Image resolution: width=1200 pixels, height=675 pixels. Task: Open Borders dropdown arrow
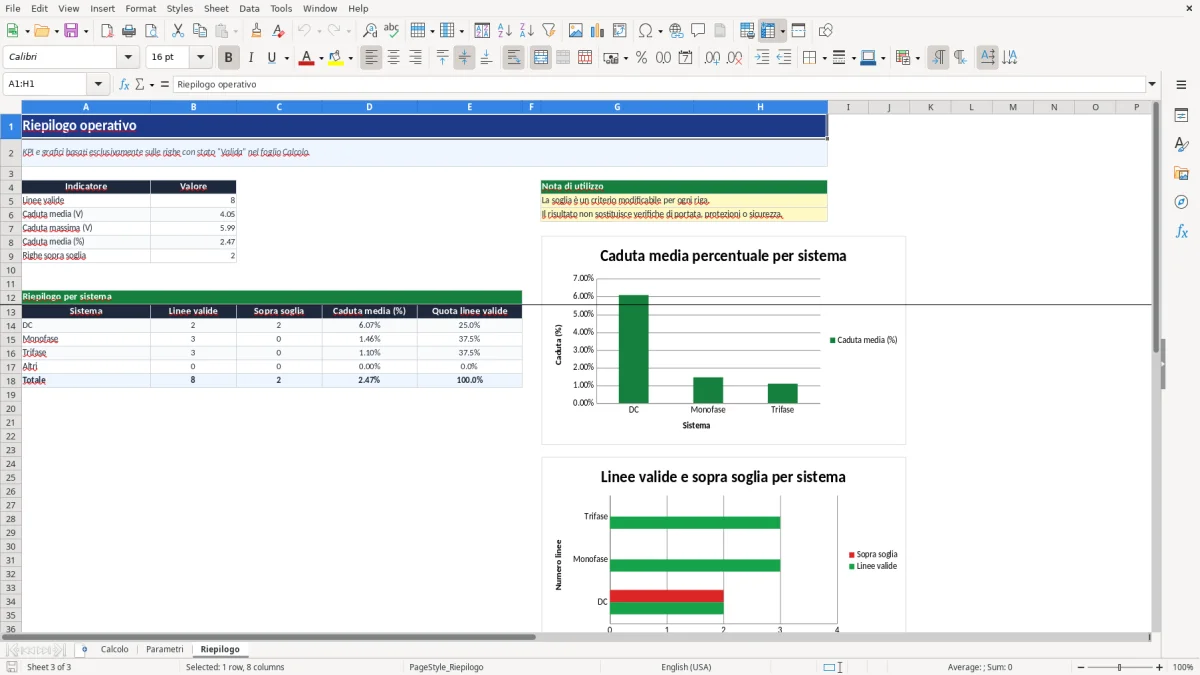coord(824,58)
